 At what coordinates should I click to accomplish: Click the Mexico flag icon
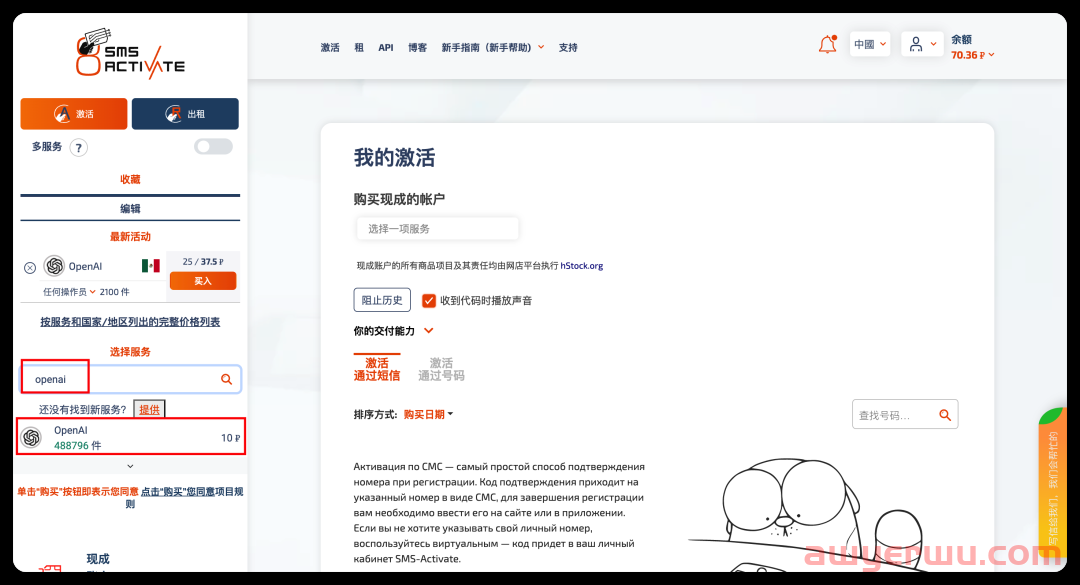coord(151,266)
